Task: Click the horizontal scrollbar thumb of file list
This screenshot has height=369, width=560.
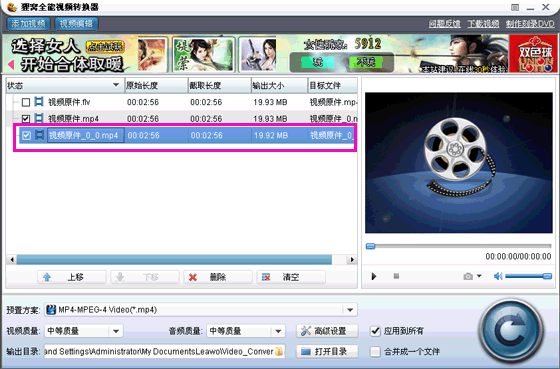Action: coord(174,259)
